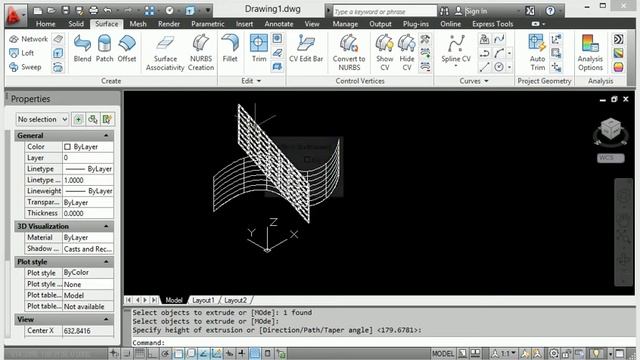The image size is (640, 360).
Task: Click the Thickness 0.0000 value field
Action: tap(87, 213)
